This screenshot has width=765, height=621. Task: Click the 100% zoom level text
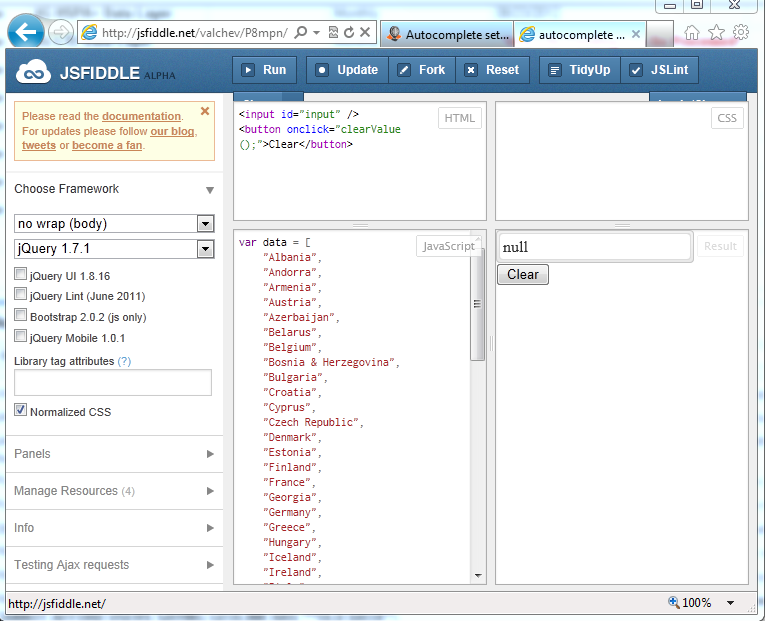[696, 603]
